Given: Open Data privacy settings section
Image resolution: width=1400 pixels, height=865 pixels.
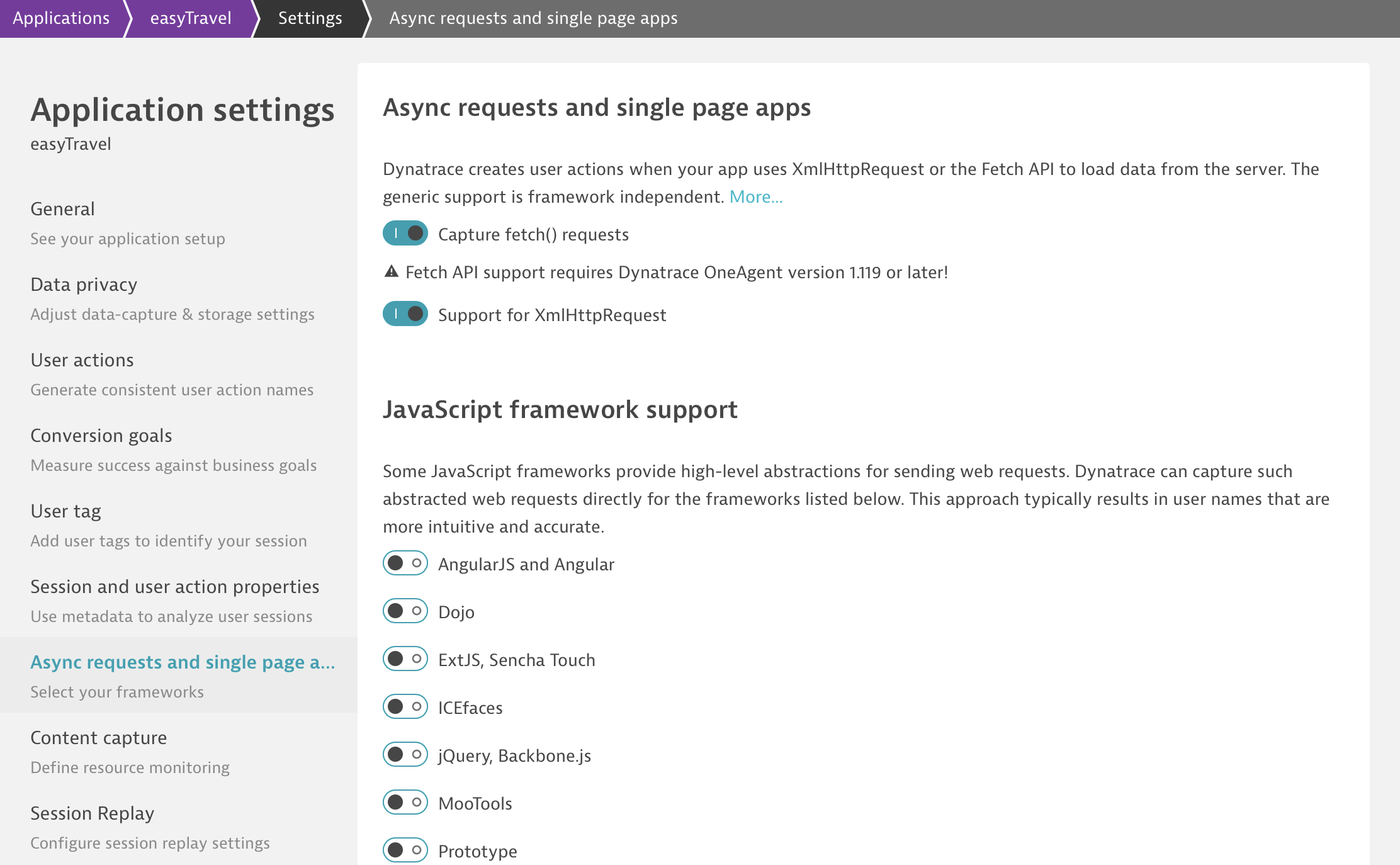Looking at the screenshot, I should pos(84,285).
